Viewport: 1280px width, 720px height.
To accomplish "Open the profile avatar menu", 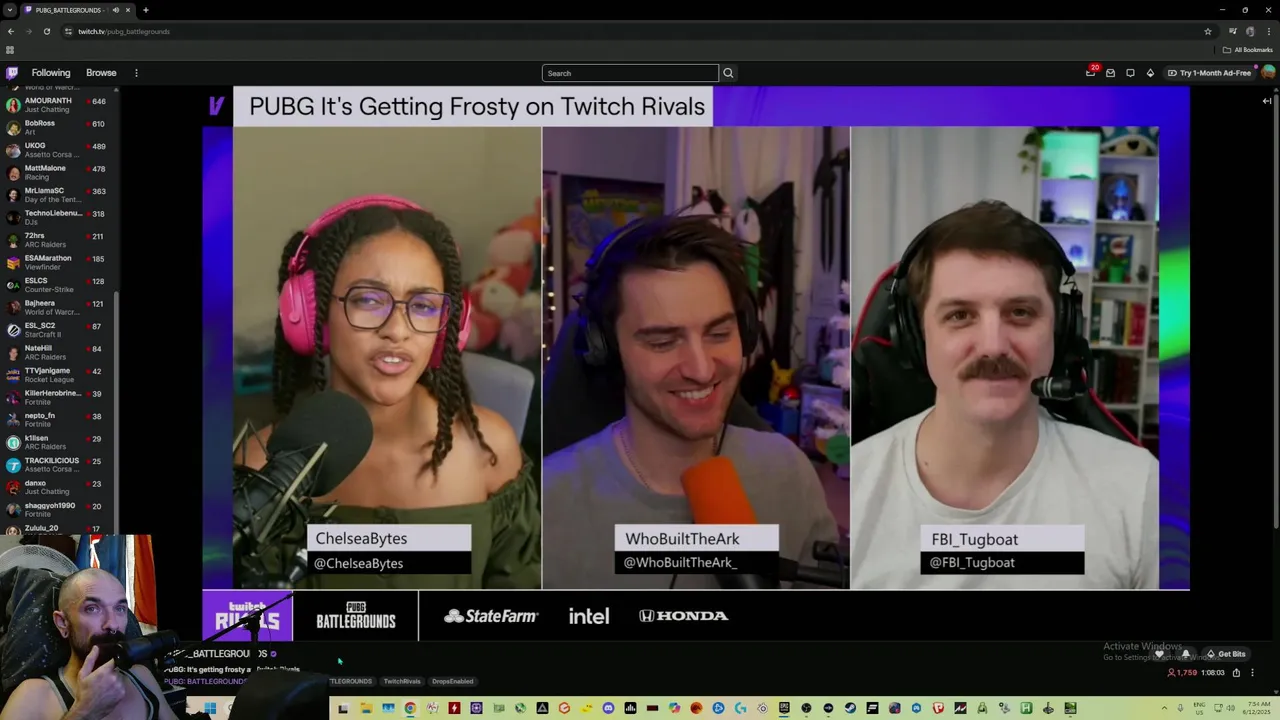I will coord(1268,73).
